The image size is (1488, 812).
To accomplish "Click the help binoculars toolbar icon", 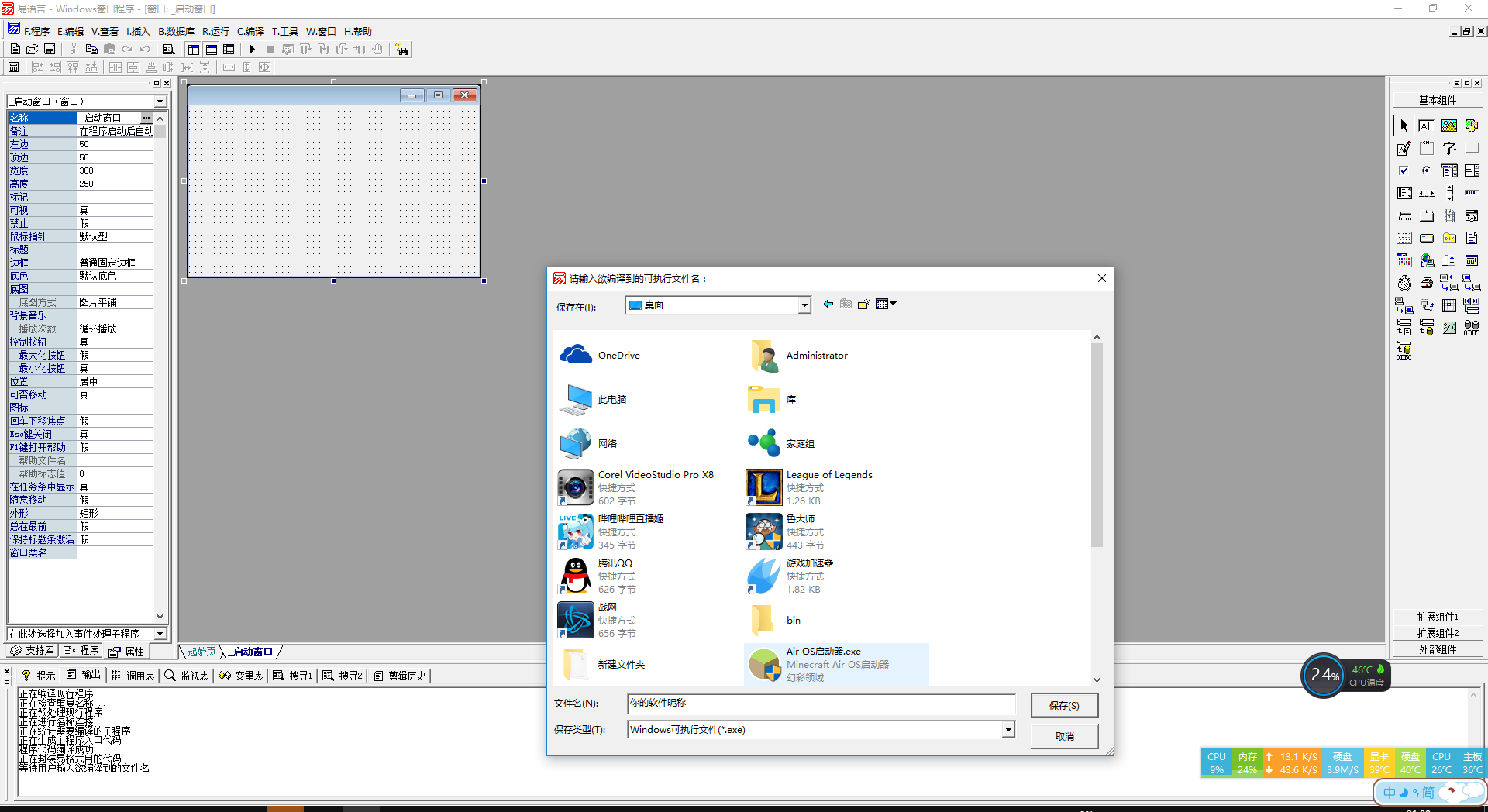I will [401, 50].
